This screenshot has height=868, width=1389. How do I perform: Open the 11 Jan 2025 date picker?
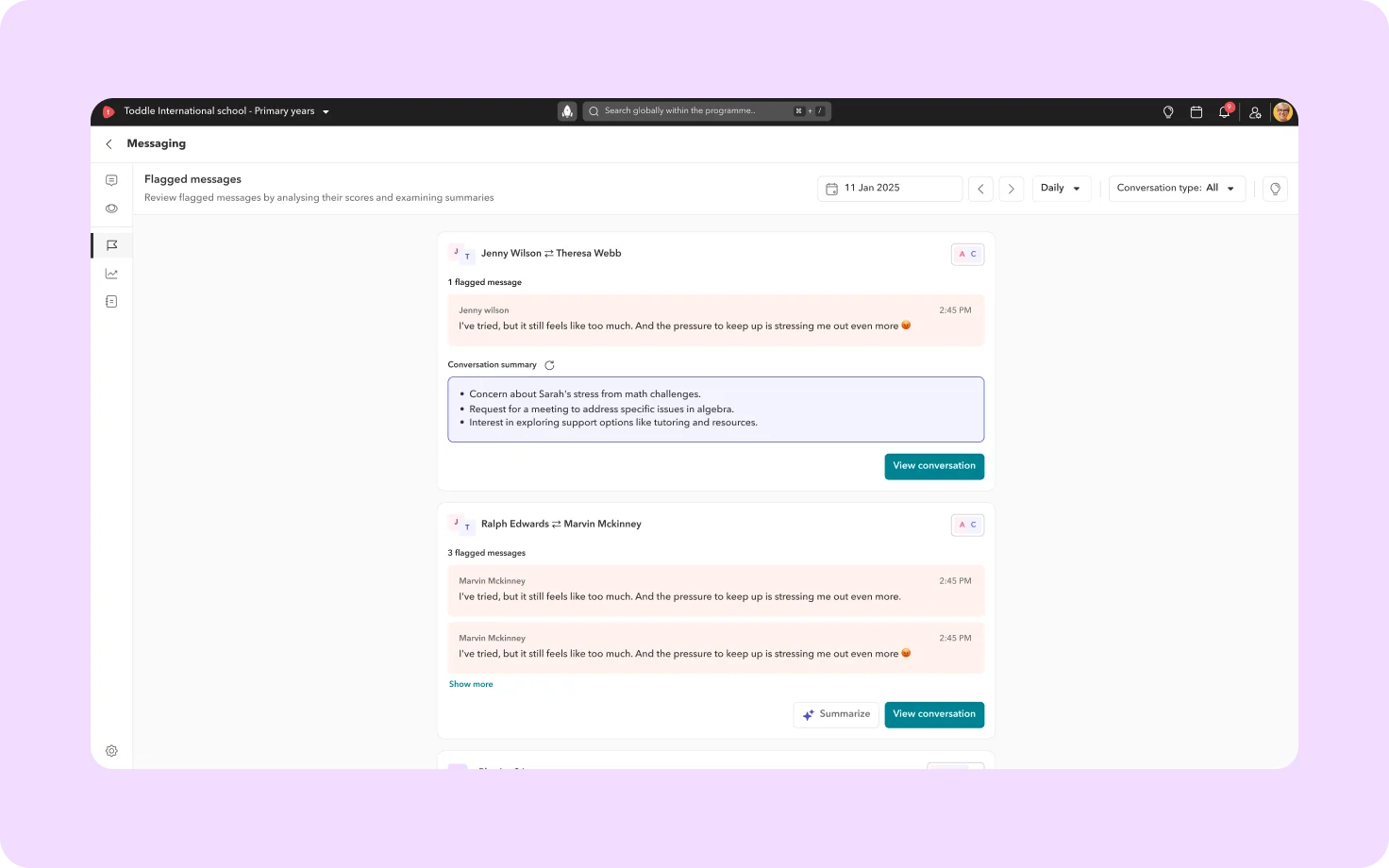[890, 189]
